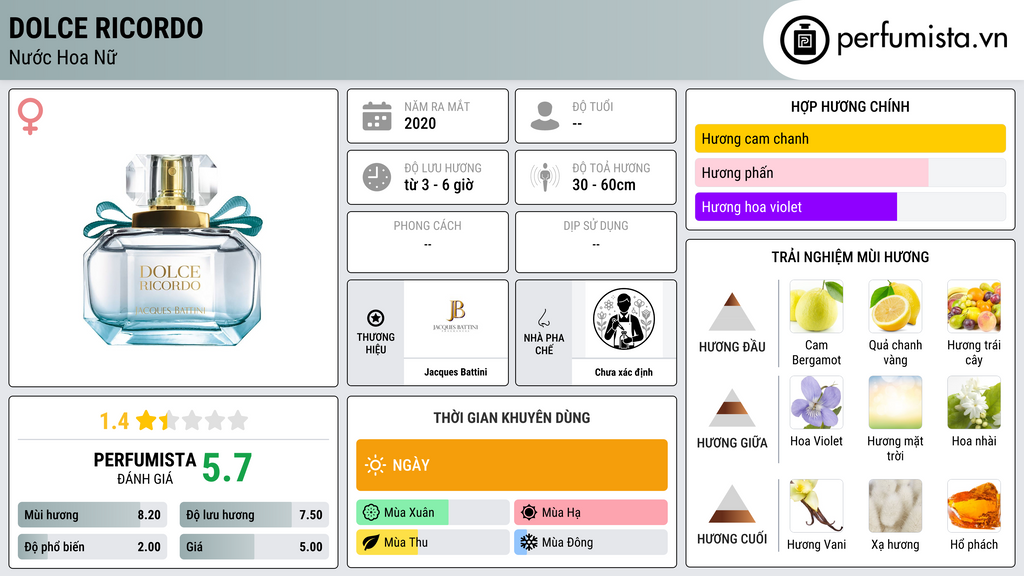Click the Jacques Battini brand name text
The width and height of the screenshot is (1024, 576).
point(456,372)
